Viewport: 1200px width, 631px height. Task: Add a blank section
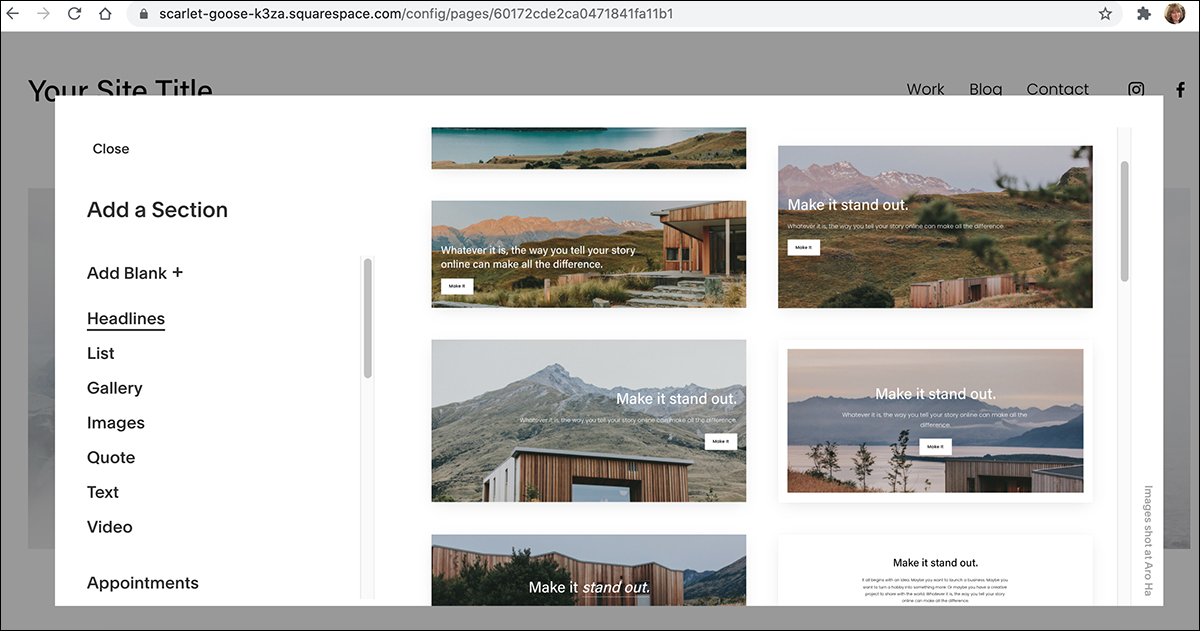point(135,273)
